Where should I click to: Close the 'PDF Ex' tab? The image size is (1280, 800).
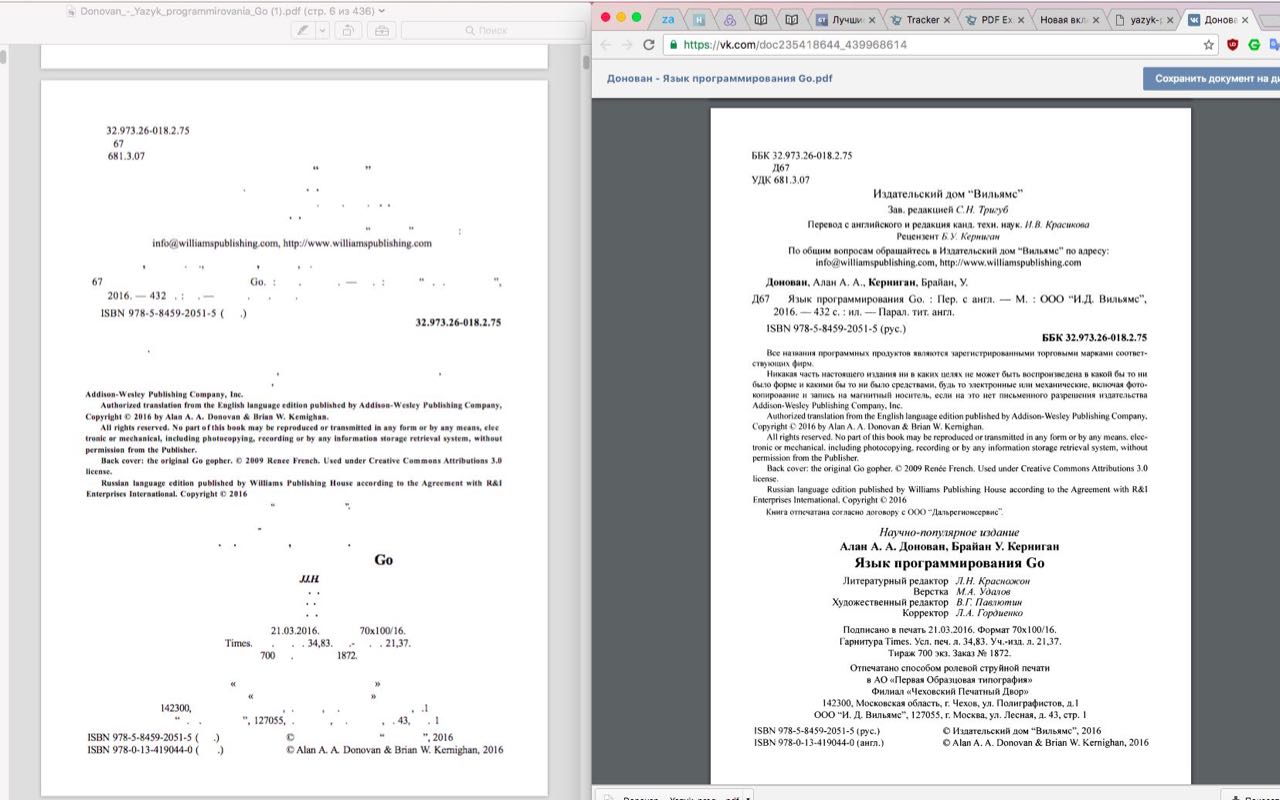[1021, 20]
